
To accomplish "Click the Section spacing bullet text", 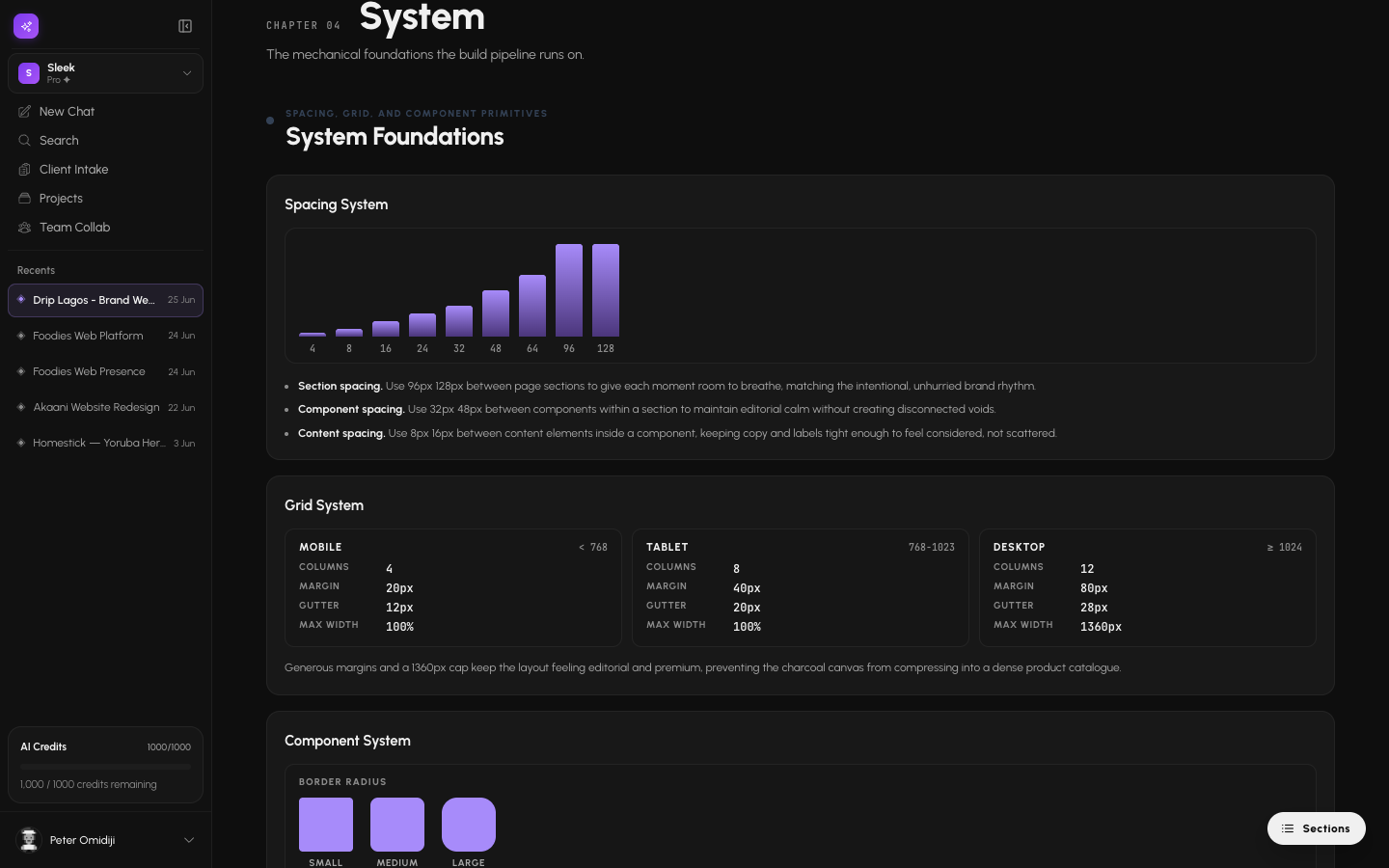I will (667, 386).
